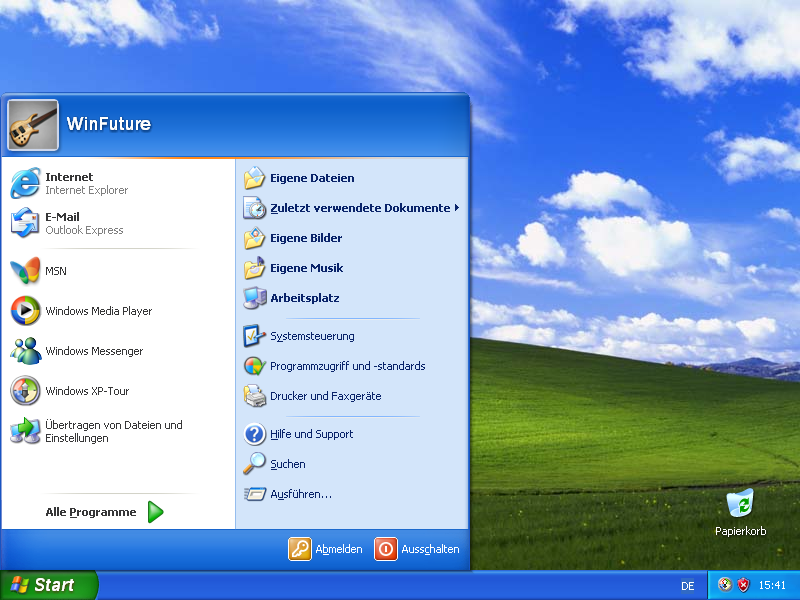Screen dimensions: 800x600
Task: Start Windows Media Player
Action: coord(97,311)
